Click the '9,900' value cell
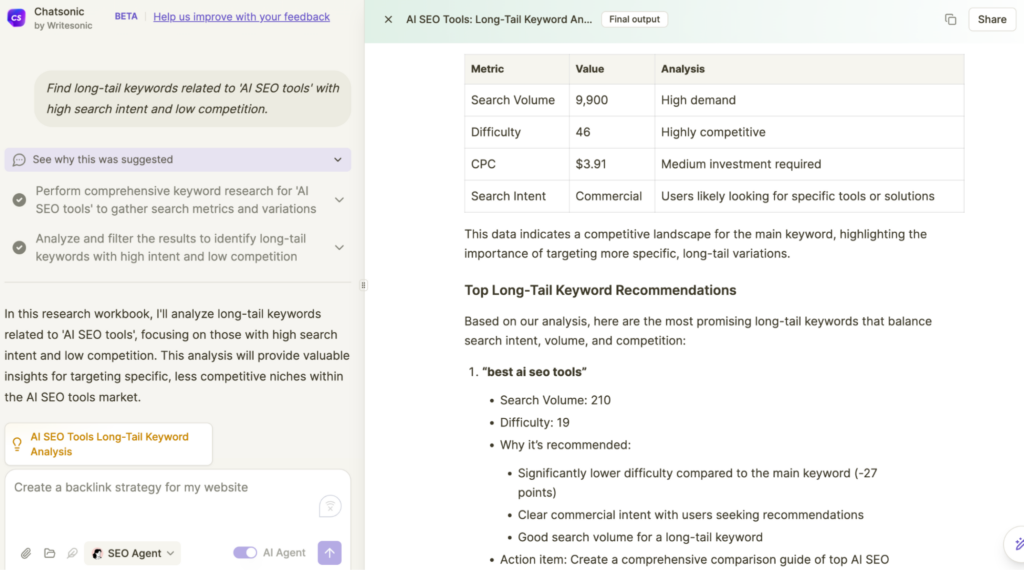This screenshot has height=570, width=1024. (612, 100)
